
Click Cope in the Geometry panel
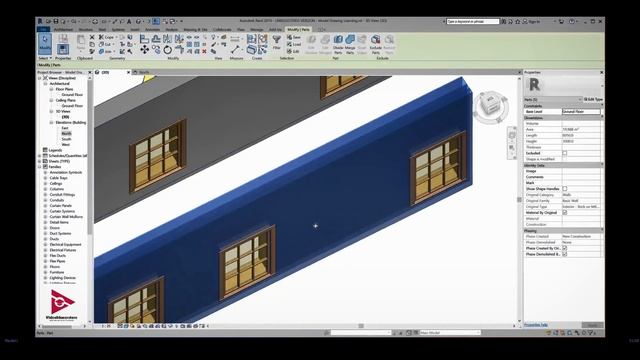(106, 37)
